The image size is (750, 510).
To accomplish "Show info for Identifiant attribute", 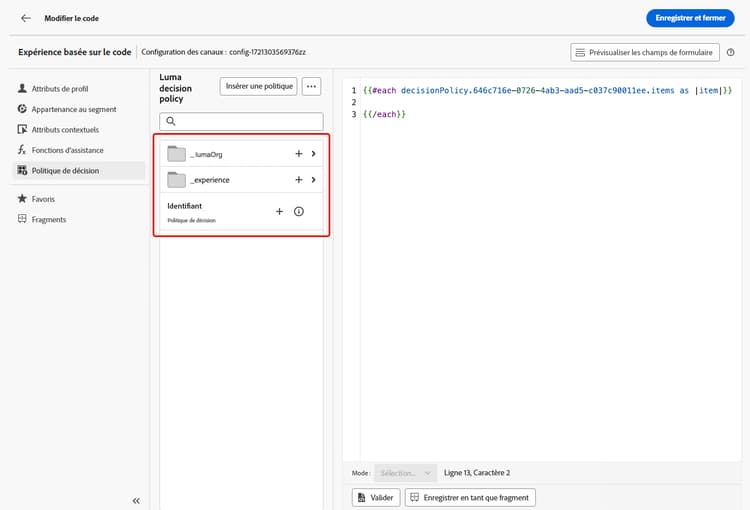I will [x=298, y=211].
